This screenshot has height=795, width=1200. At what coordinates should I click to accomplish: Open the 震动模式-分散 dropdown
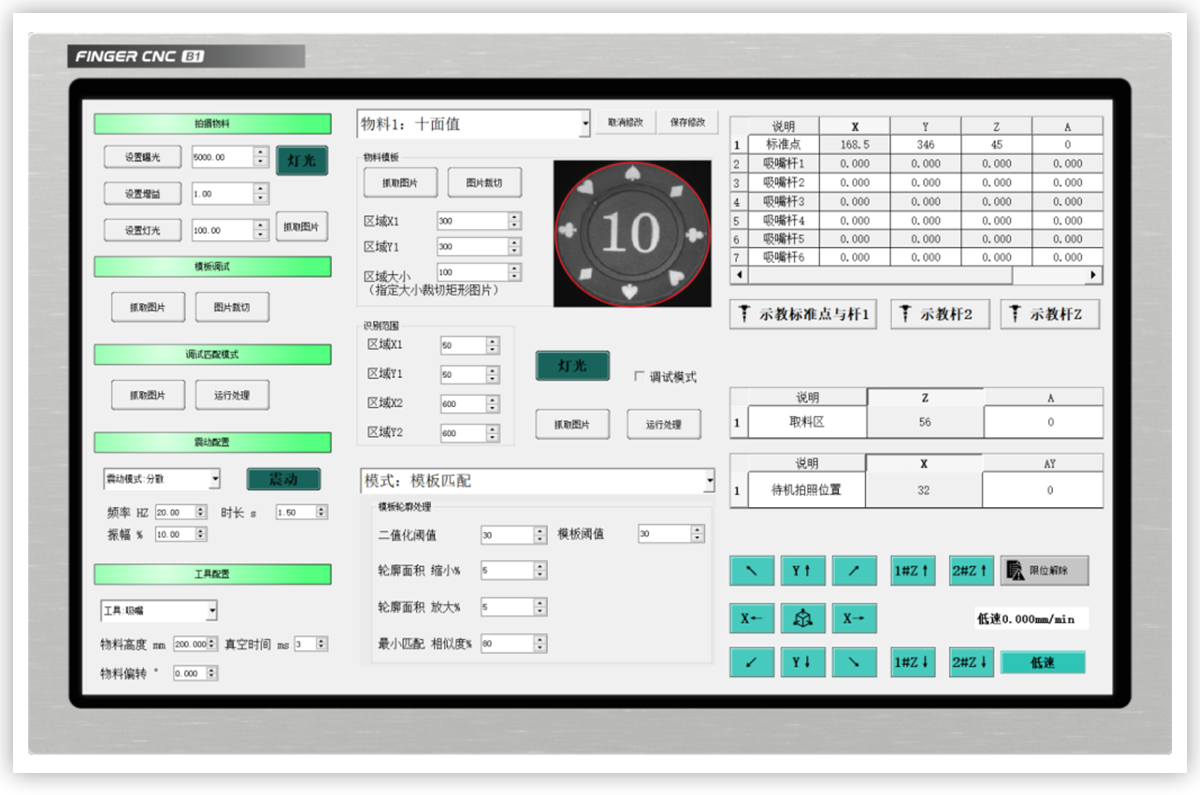point(215,480)
